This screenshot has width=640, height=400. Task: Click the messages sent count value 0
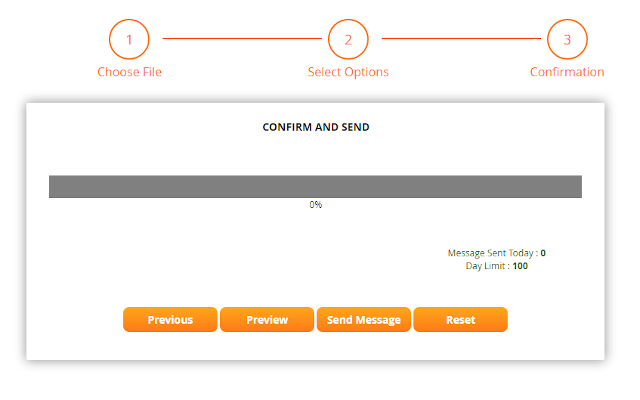click(x=543, y=253)
